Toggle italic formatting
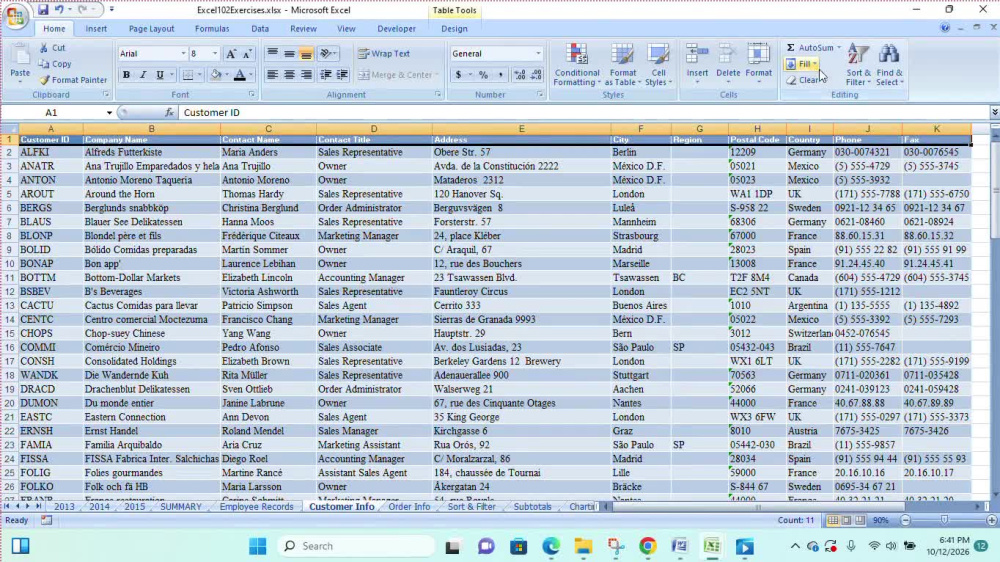 (x=143, y=75)
